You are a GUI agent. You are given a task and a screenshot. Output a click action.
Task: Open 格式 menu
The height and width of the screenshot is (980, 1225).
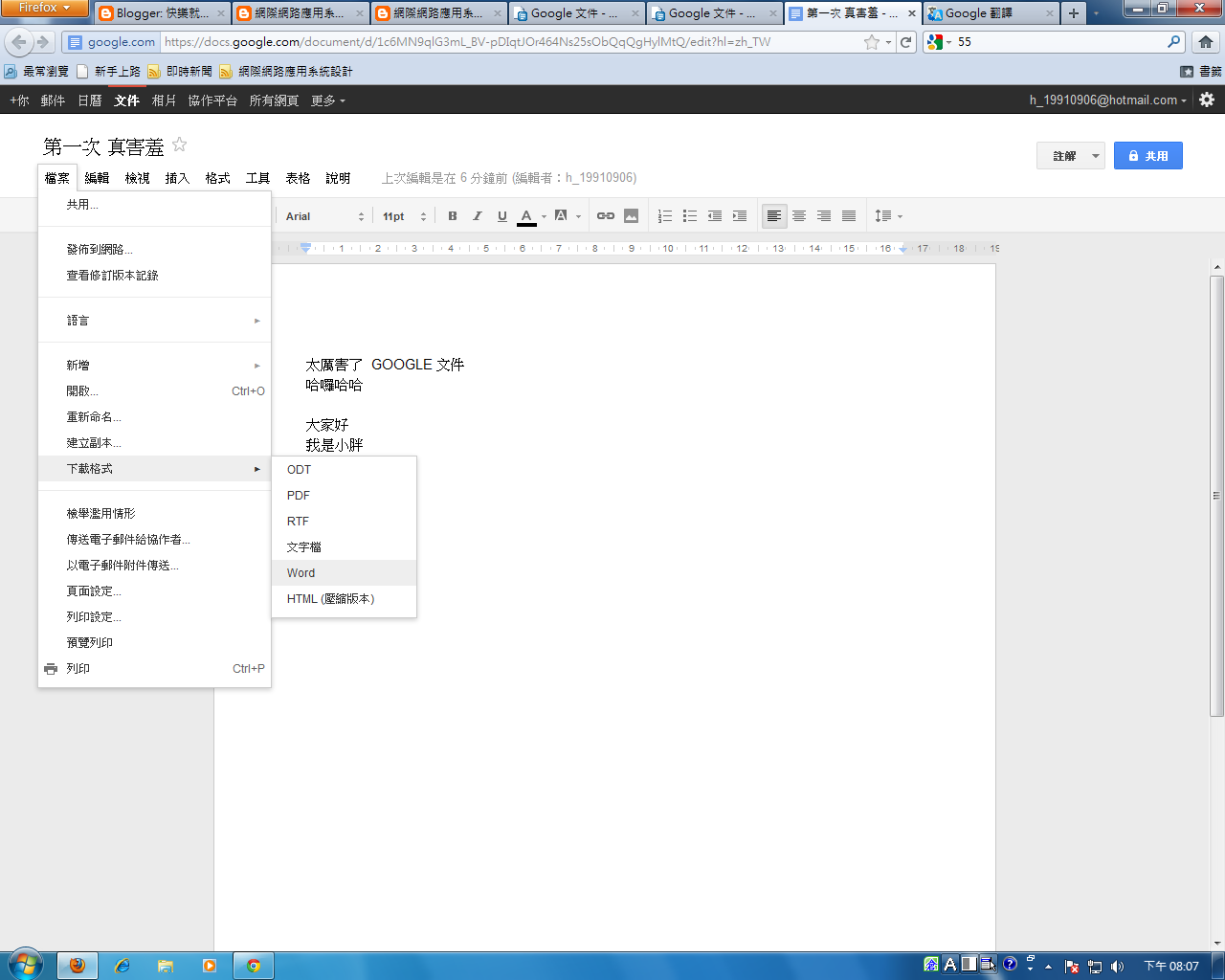coord(217,178)
